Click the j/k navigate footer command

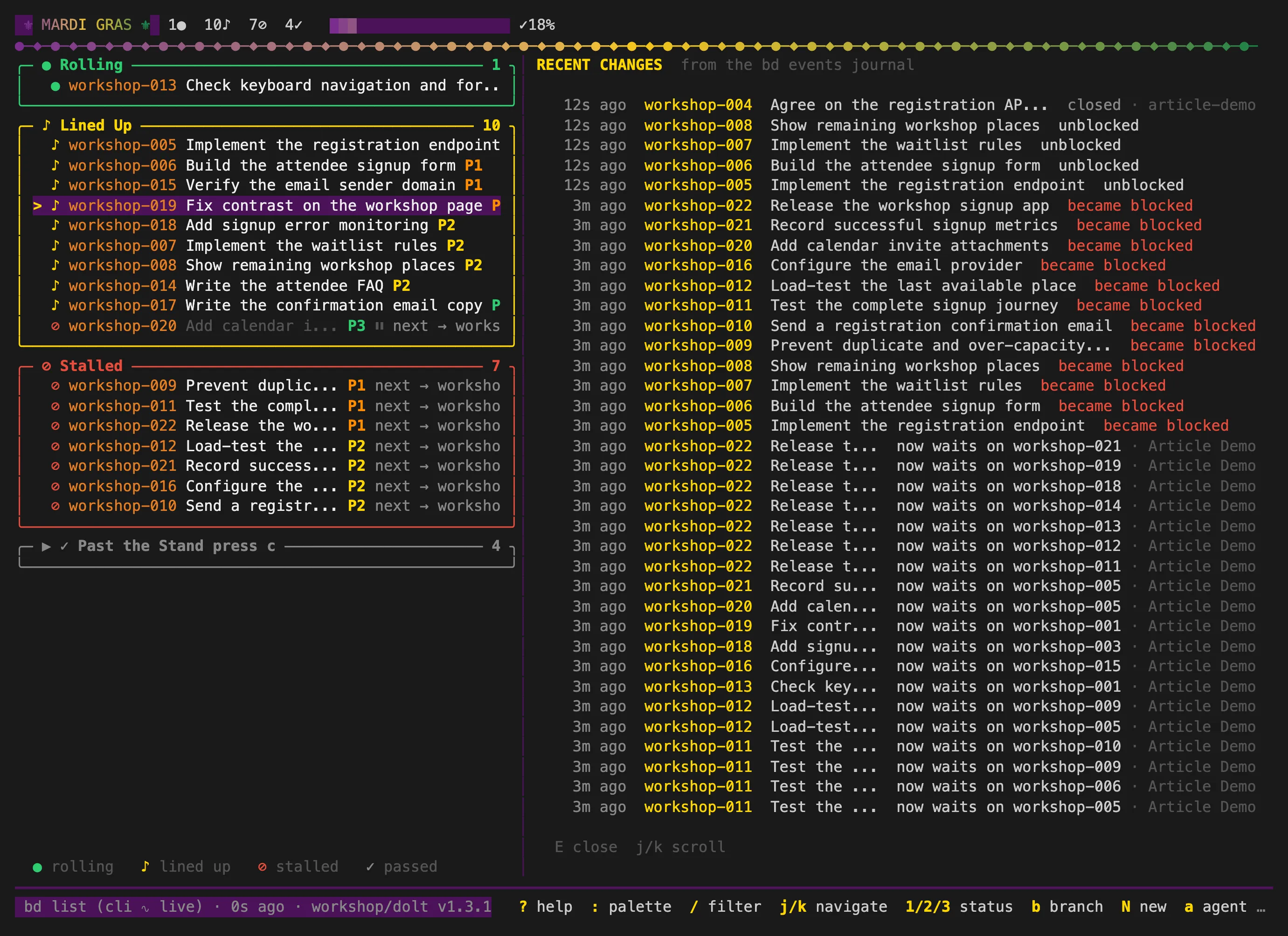pos(833,907)
